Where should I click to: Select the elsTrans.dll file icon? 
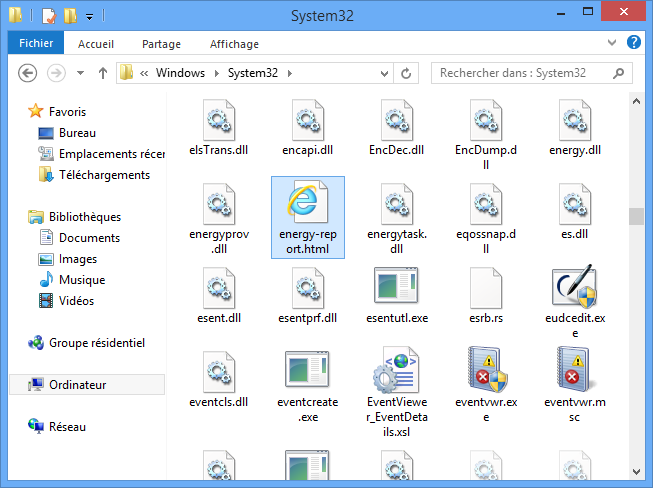tap(219, 120)
